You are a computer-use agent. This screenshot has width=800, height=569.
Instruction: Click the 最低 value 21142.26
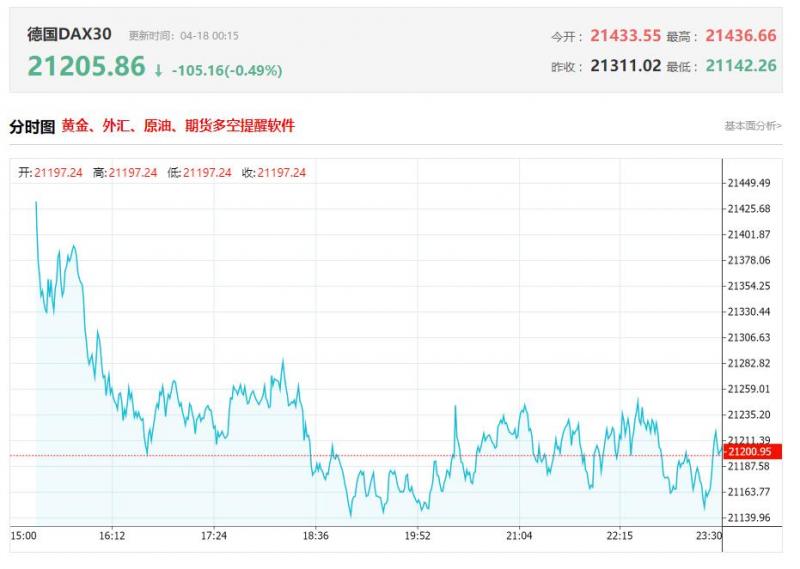tap(740, 65)
